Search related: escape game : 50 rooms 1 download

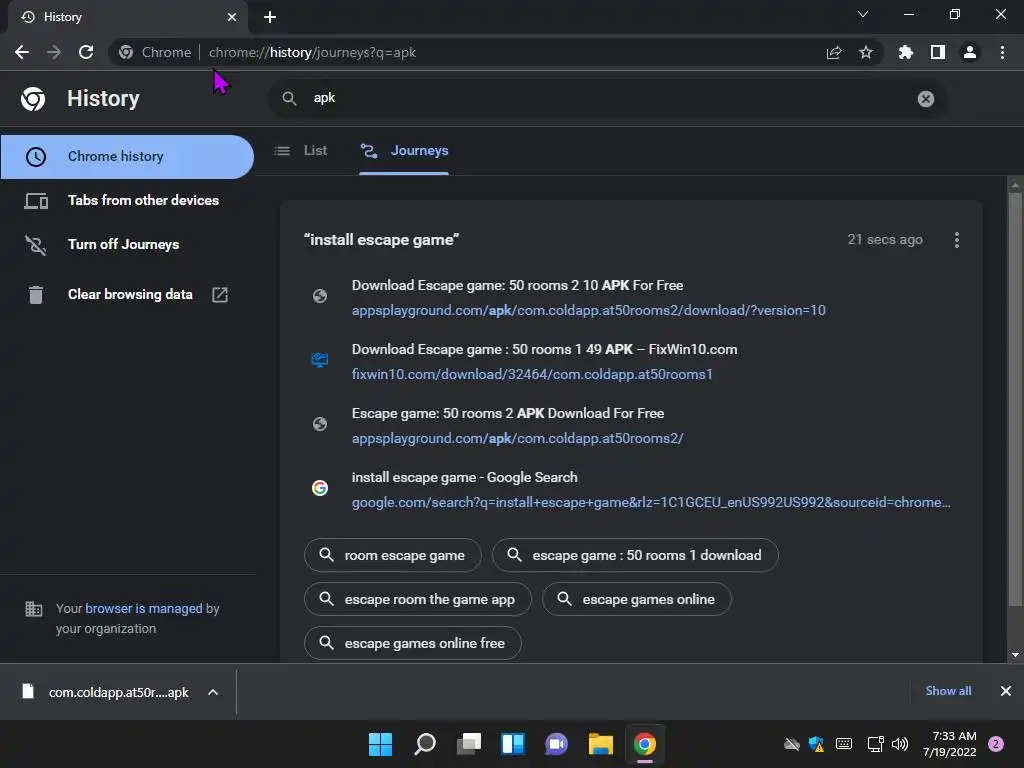pyautogui.click(x=635, y=555)
